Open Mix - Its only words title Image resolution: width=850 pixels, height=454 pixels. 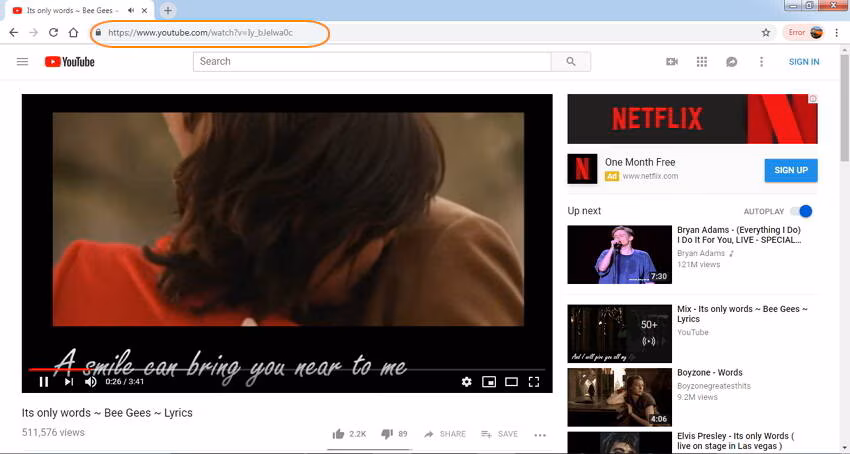(742, 314)
